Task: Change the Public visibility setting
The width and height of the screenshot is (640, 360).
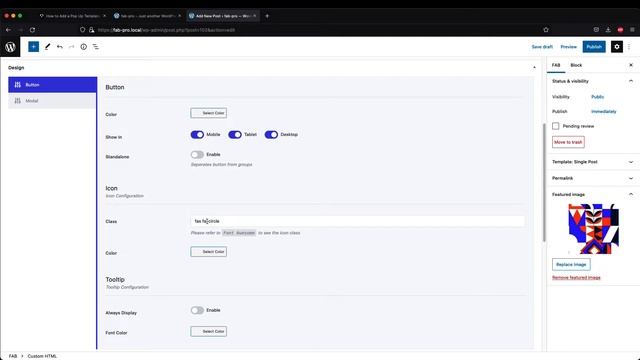Action: coord(598,97)
